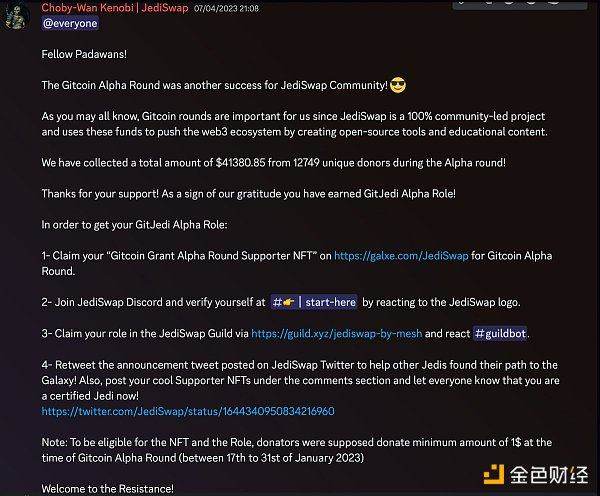This screenshot has width=600, height=496.
Task: Click the 'Fellow Padawans!' greeting line
Action: point(84,54)
